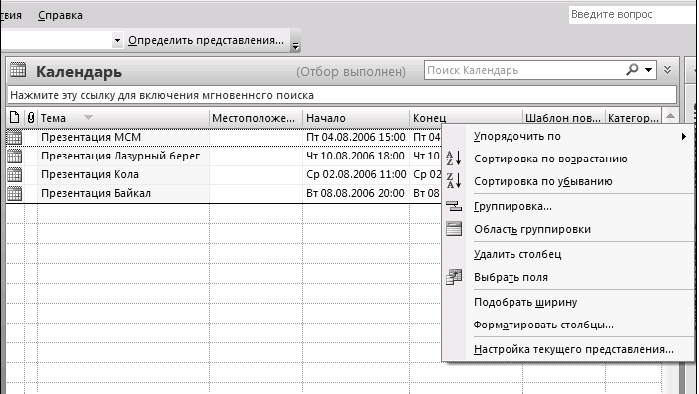Click the A-Z ascending sort icon
Image resolution: width=699 pixels, height=394 pixels.
point(454,158)
